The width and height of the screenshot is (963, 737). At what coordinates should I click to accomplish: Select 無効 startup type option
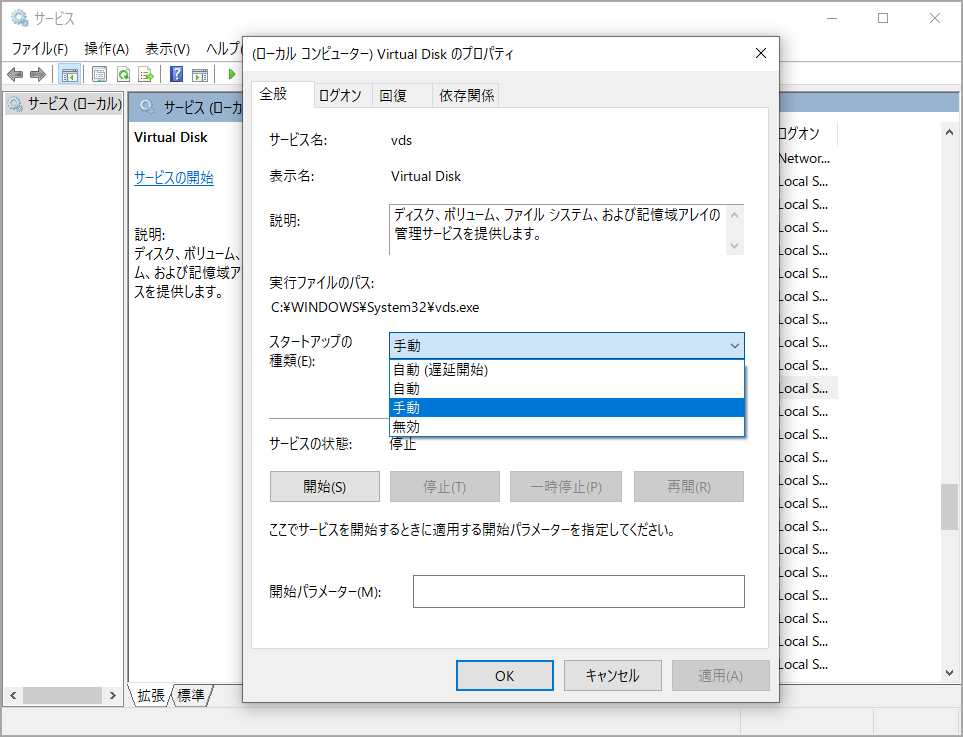pyautogui.click(x=567, y=427)
